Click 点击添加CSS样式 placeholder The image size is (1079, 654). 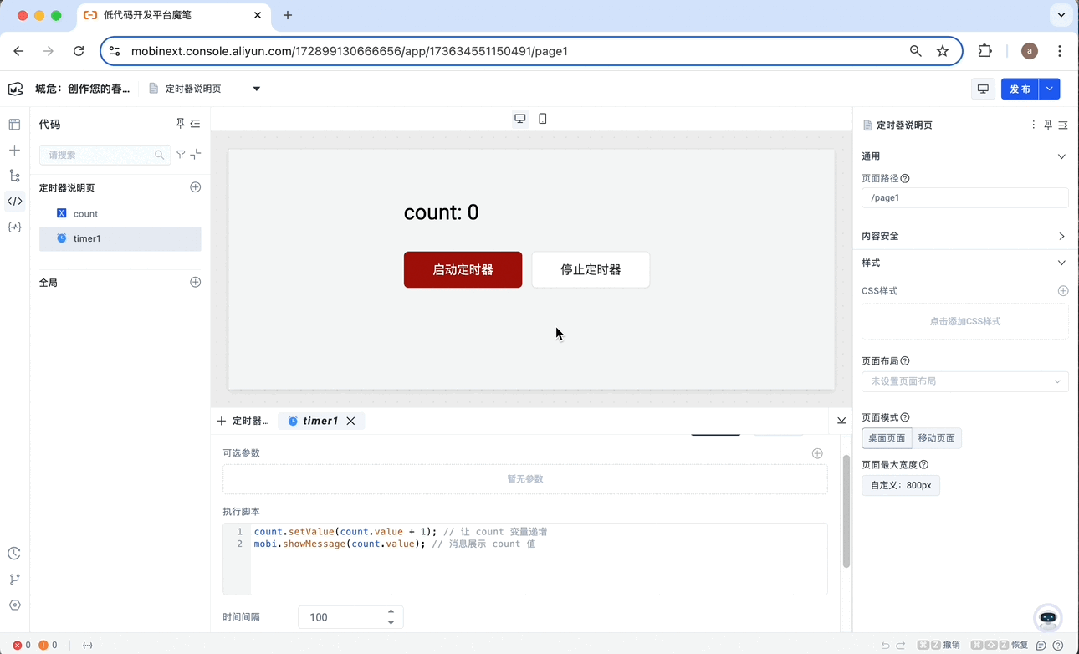pos(965,321)
